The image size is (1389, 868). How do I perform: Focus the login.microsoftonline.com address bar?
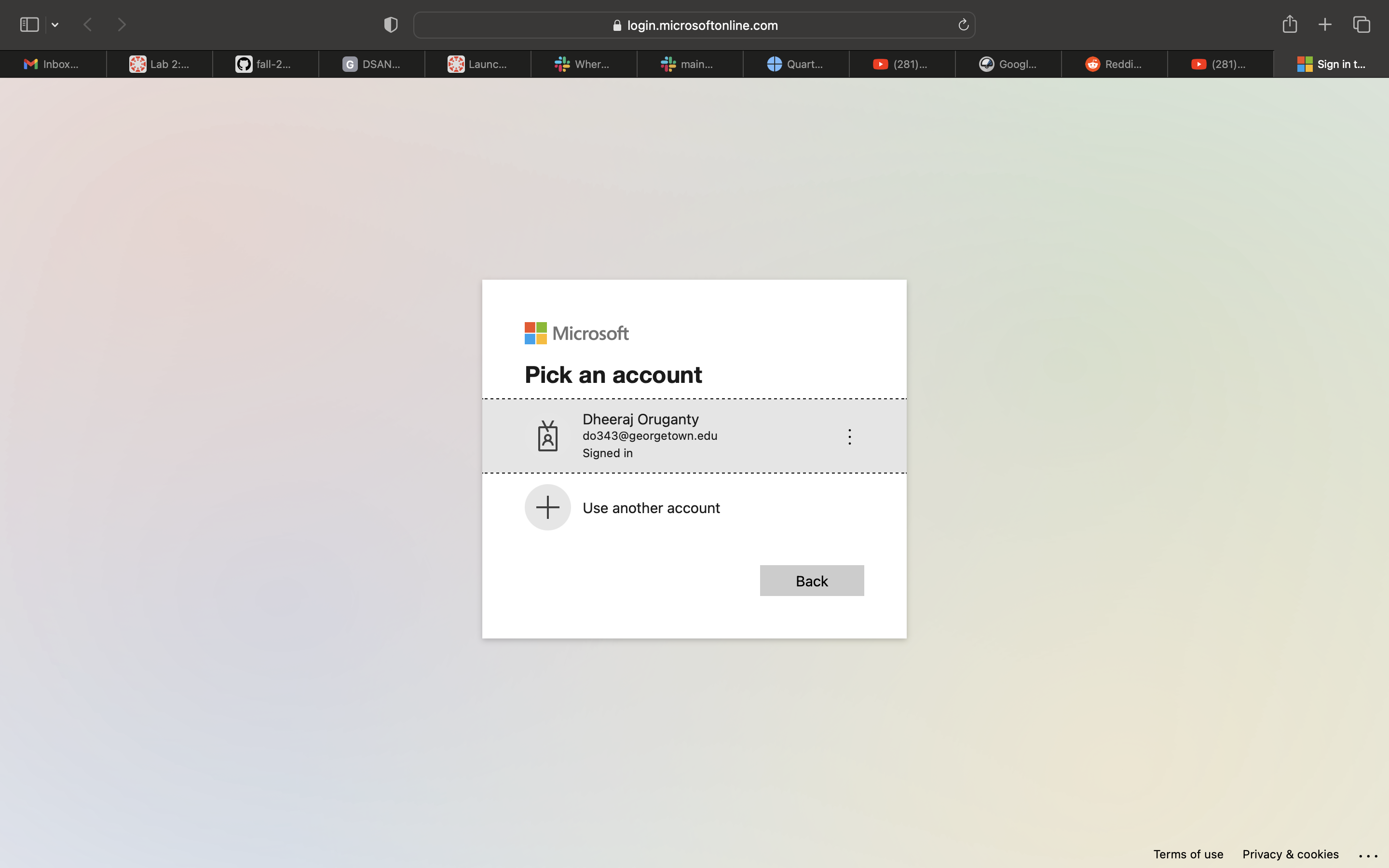tap(694, 25)
